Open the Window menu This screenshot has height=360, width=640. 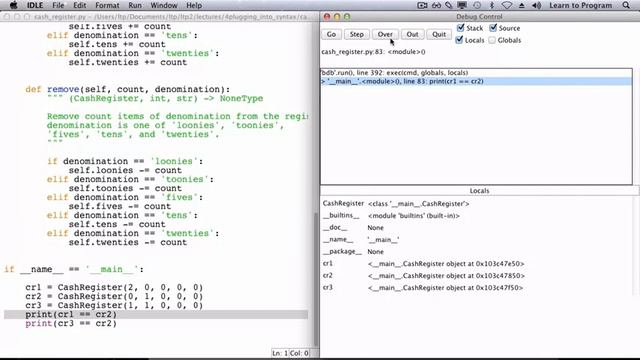pos(164,5)
